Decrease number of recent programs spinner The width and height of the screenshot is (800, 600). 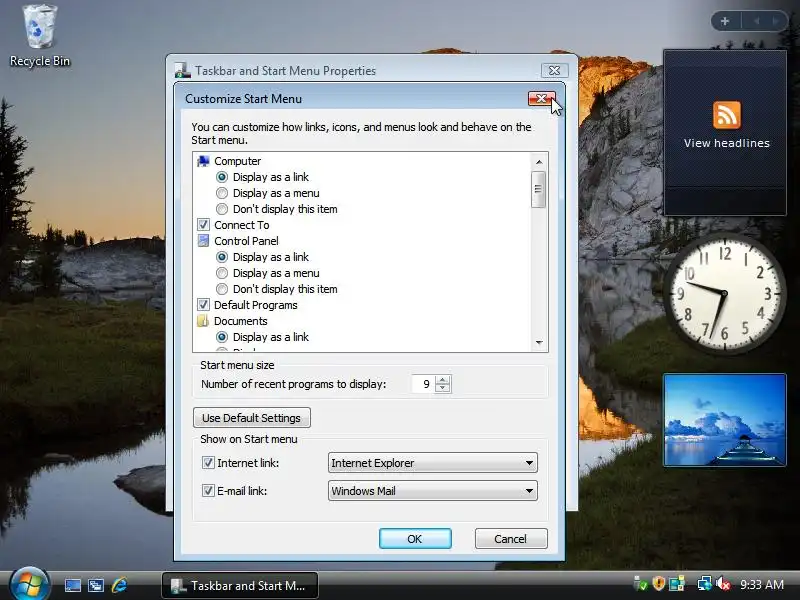pyautogui.click(x=443, y=388)
